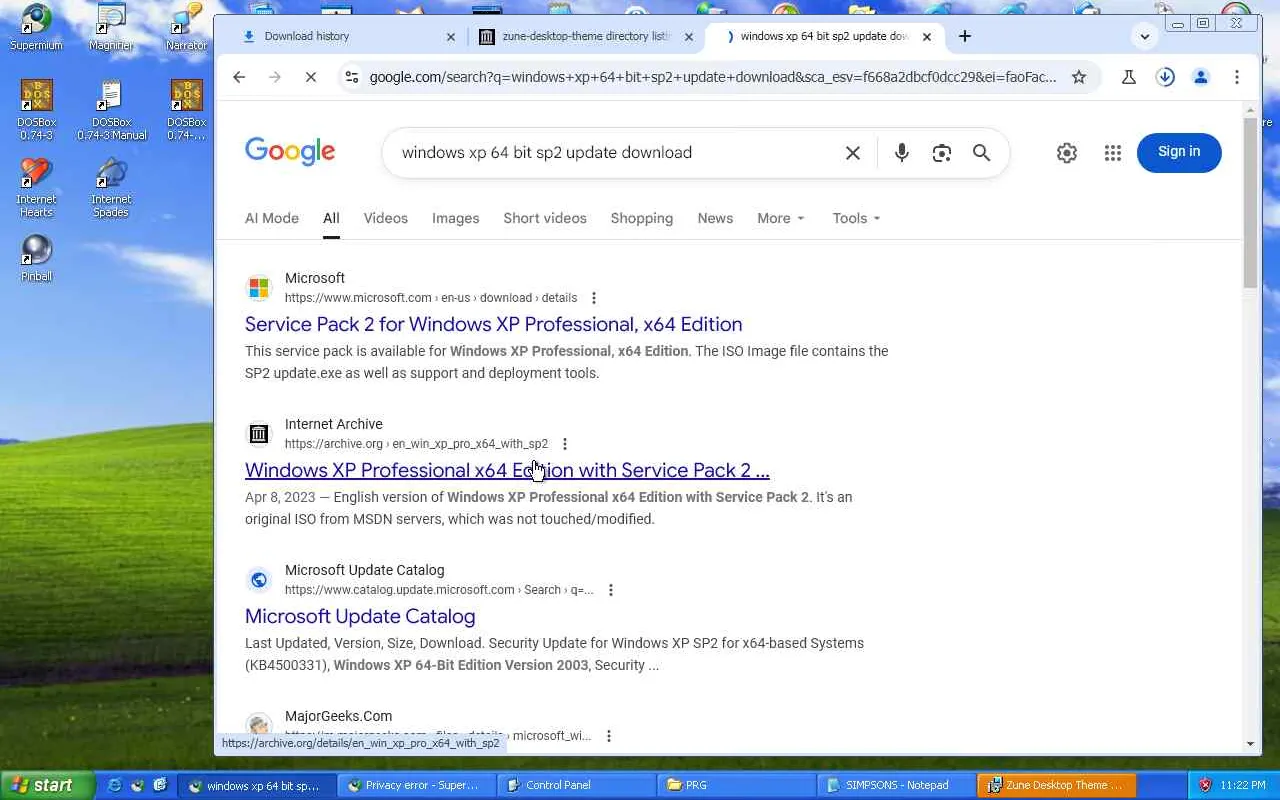Select the AI Mode search tab
Screen dimensions: 1280x800
[x=272, y=218]
